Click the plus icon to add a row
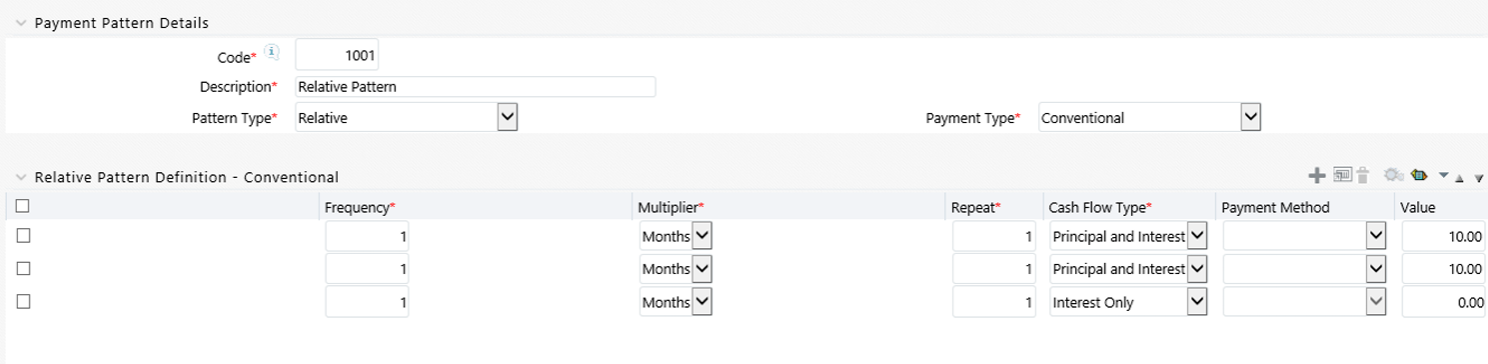The image size is (1488, 364). [x=1317, y=176]
